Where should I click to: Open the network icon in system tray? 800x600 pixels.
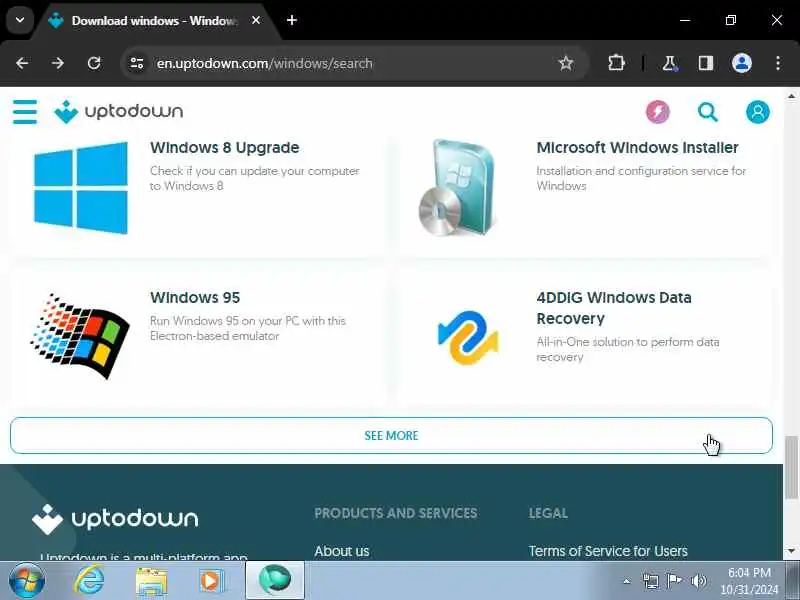[x=651, y=581]
